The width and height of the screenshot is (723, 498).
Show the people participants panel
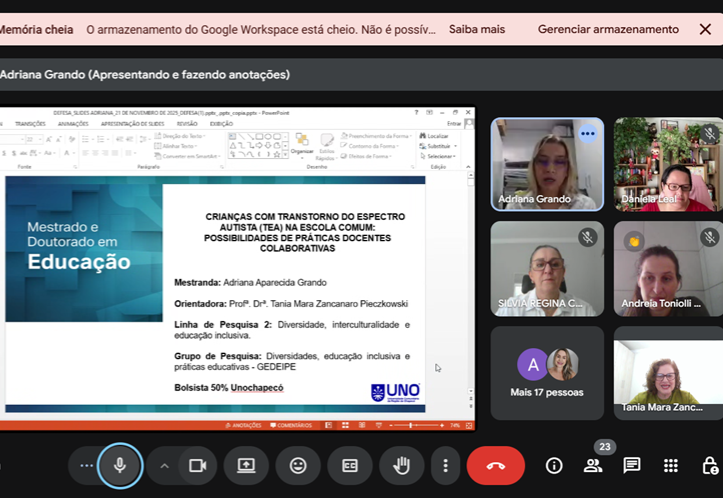(593, 465)
